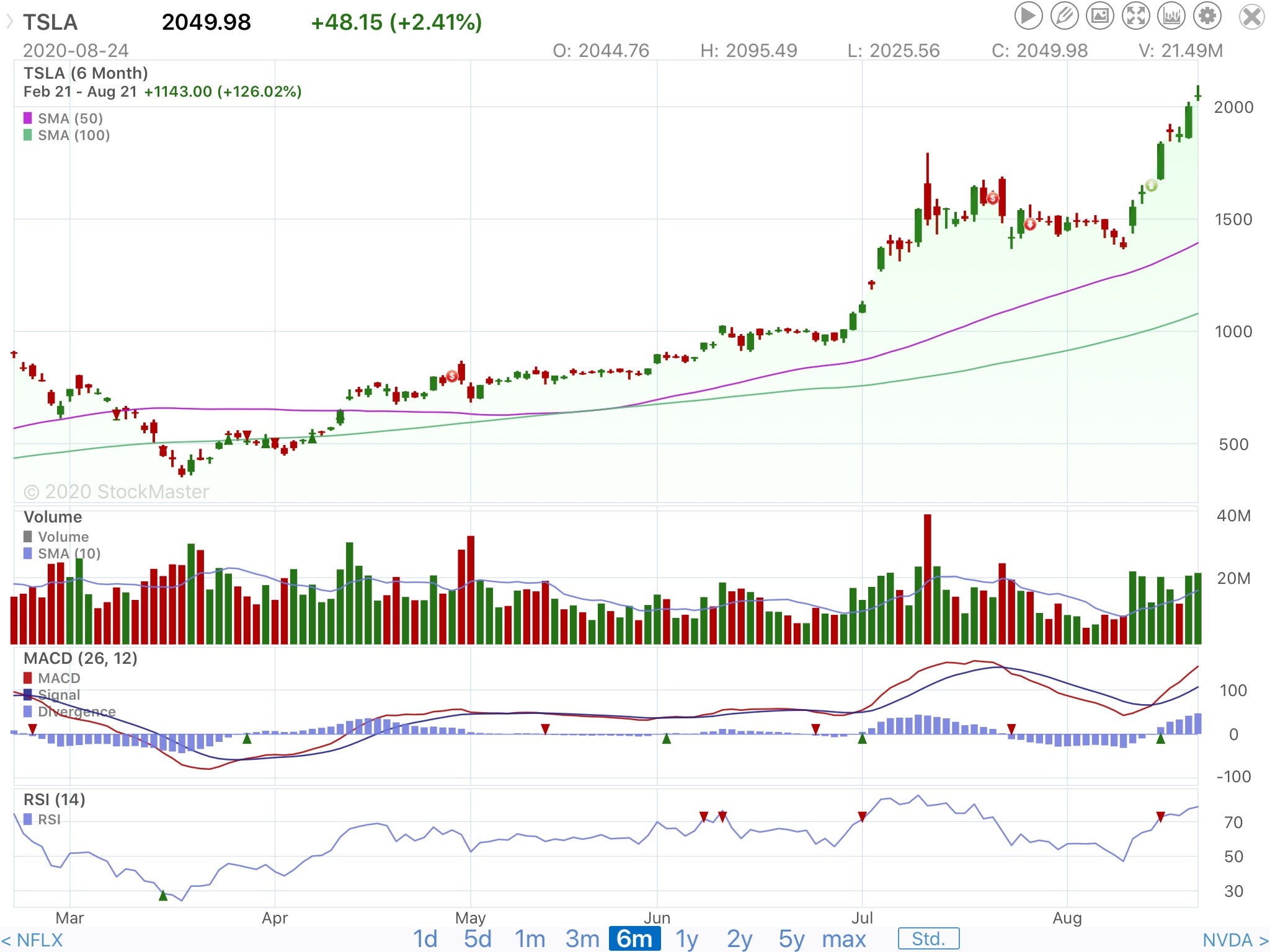
Task: Tap the red S marker near May
Action: click(x=452, y=376)
